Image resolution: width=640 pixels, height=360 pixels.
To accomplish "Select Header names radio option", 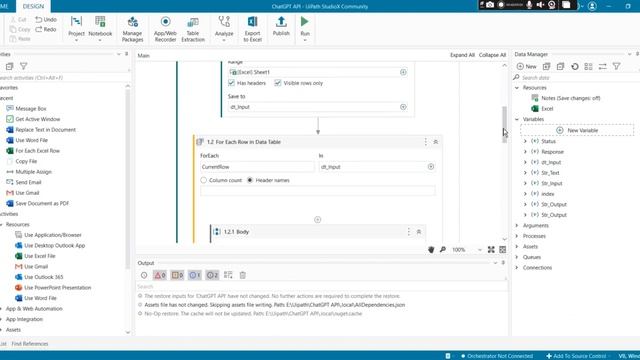I will [x=250, y=180].
